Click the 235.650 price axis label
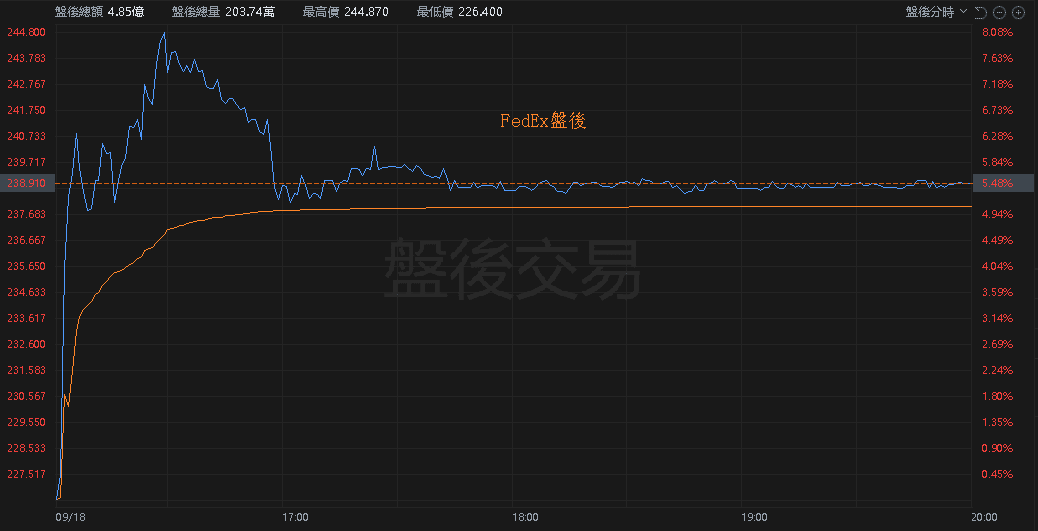The image size is (1038, 531). point(25,266)
